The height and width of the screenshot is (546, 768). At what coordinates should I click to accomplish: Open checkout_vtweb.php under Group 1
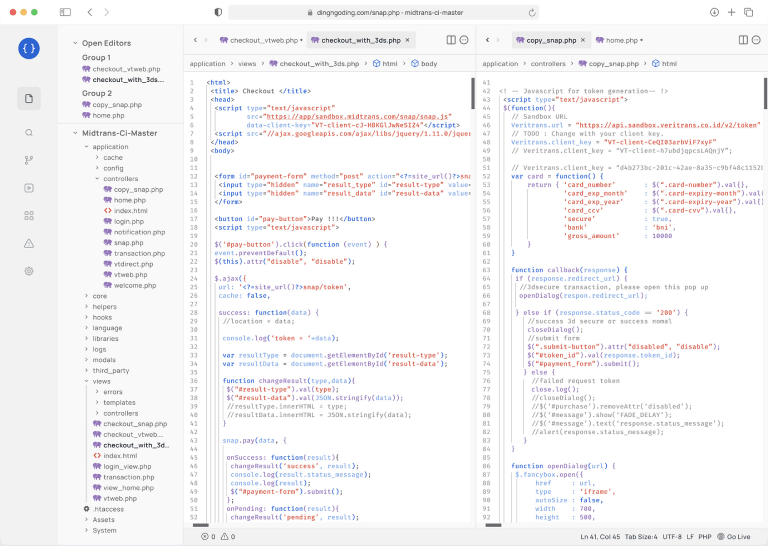(121, 69)
